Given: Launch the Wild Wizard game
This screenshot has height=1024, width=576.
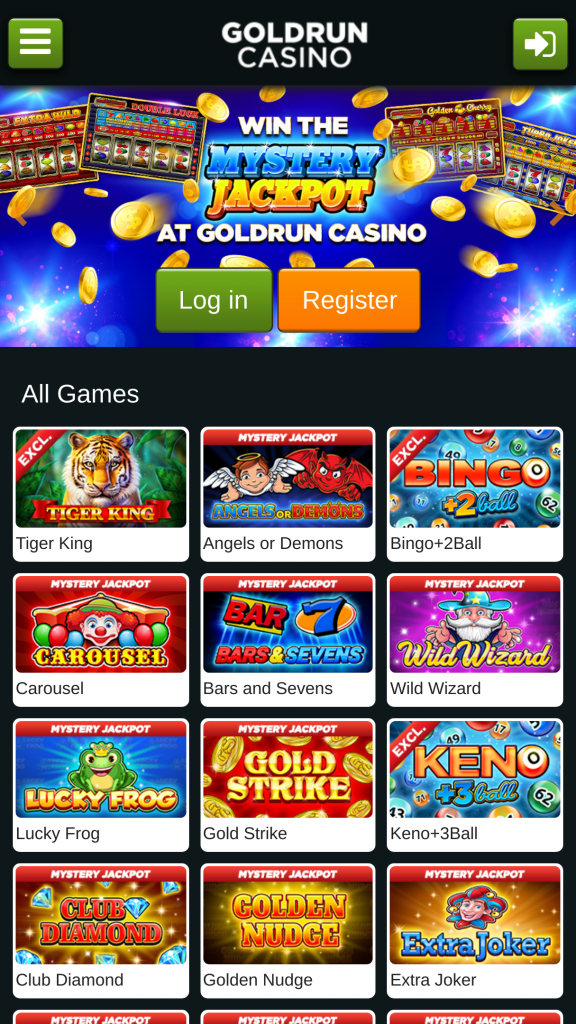Looking at the screenshot, I should (x=475, y=640).
